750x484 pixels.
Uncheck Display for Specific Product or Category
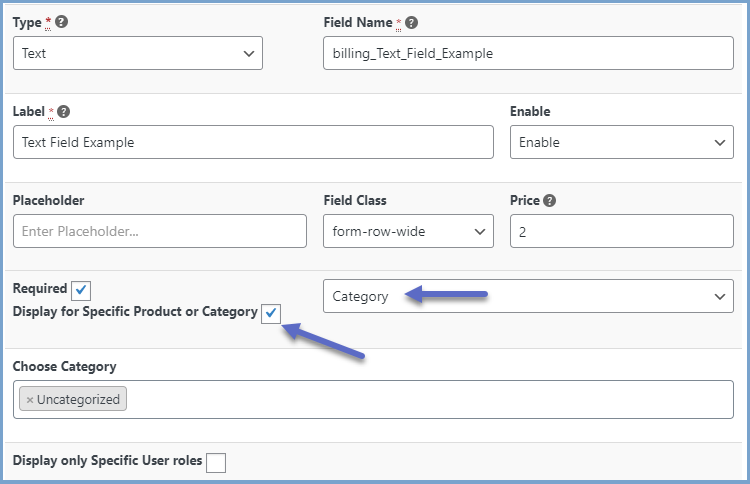point(271,313)
